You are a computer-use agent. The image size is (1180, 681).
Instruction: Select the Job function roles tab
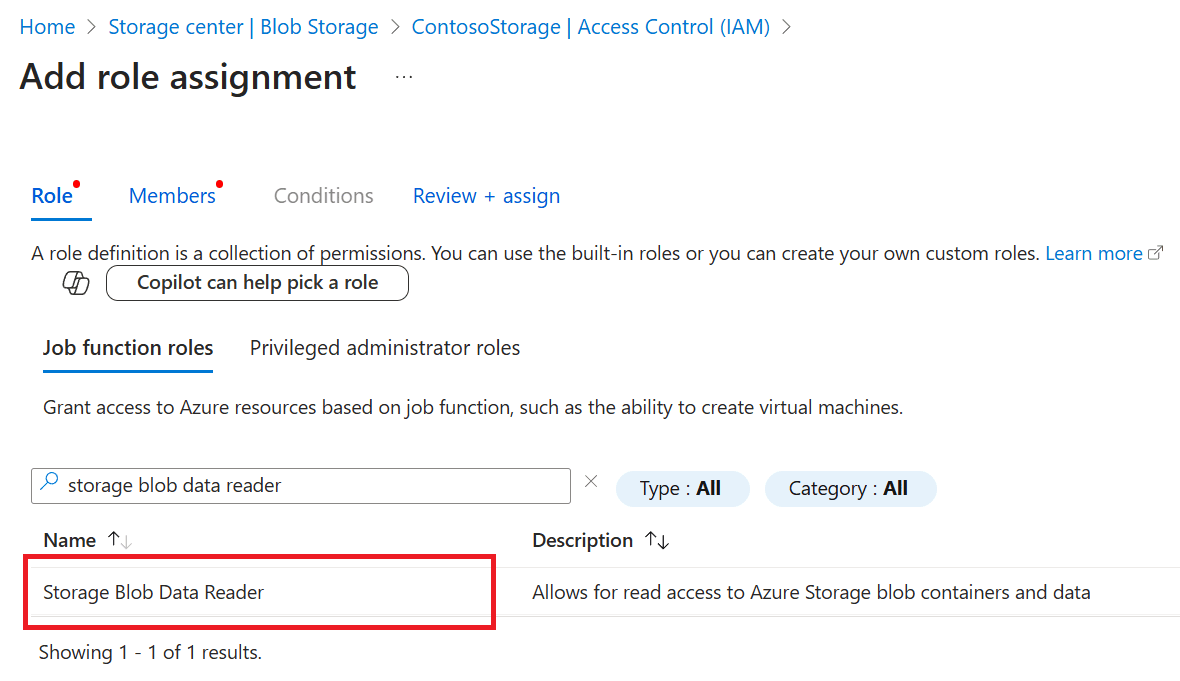(128, 348)
